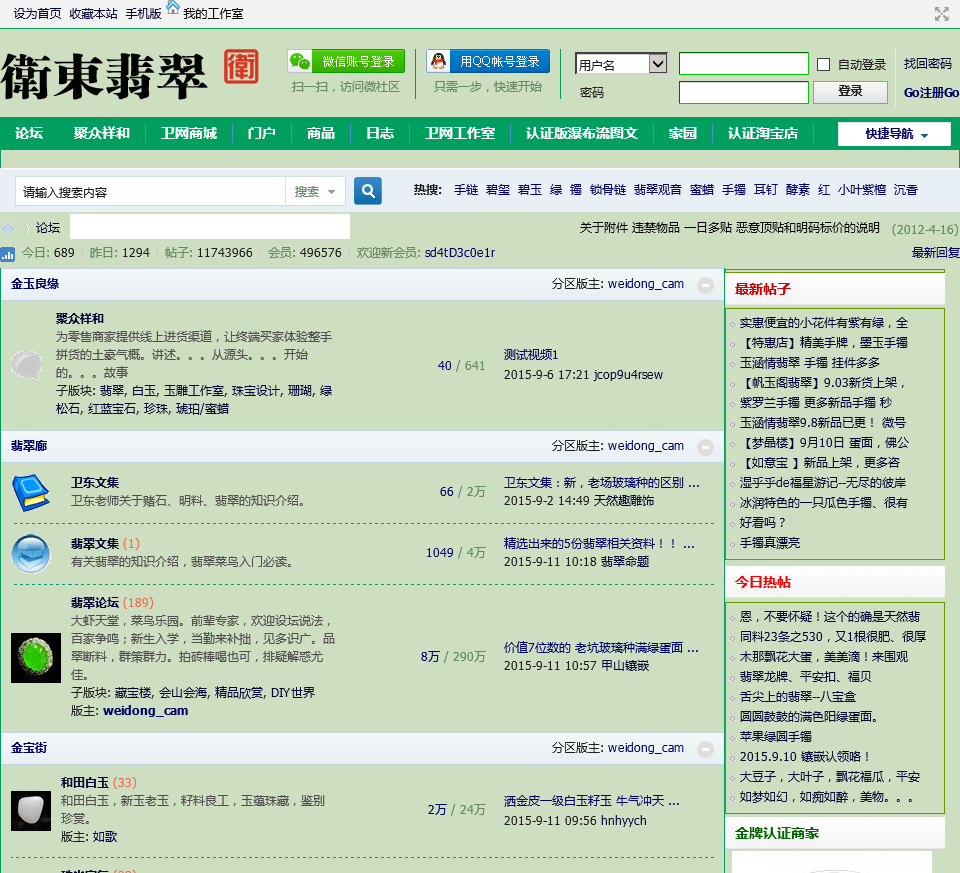Click the statistics bar chart icon
Viewport: 960px width, 873px height.
click(x=8, y=254)
